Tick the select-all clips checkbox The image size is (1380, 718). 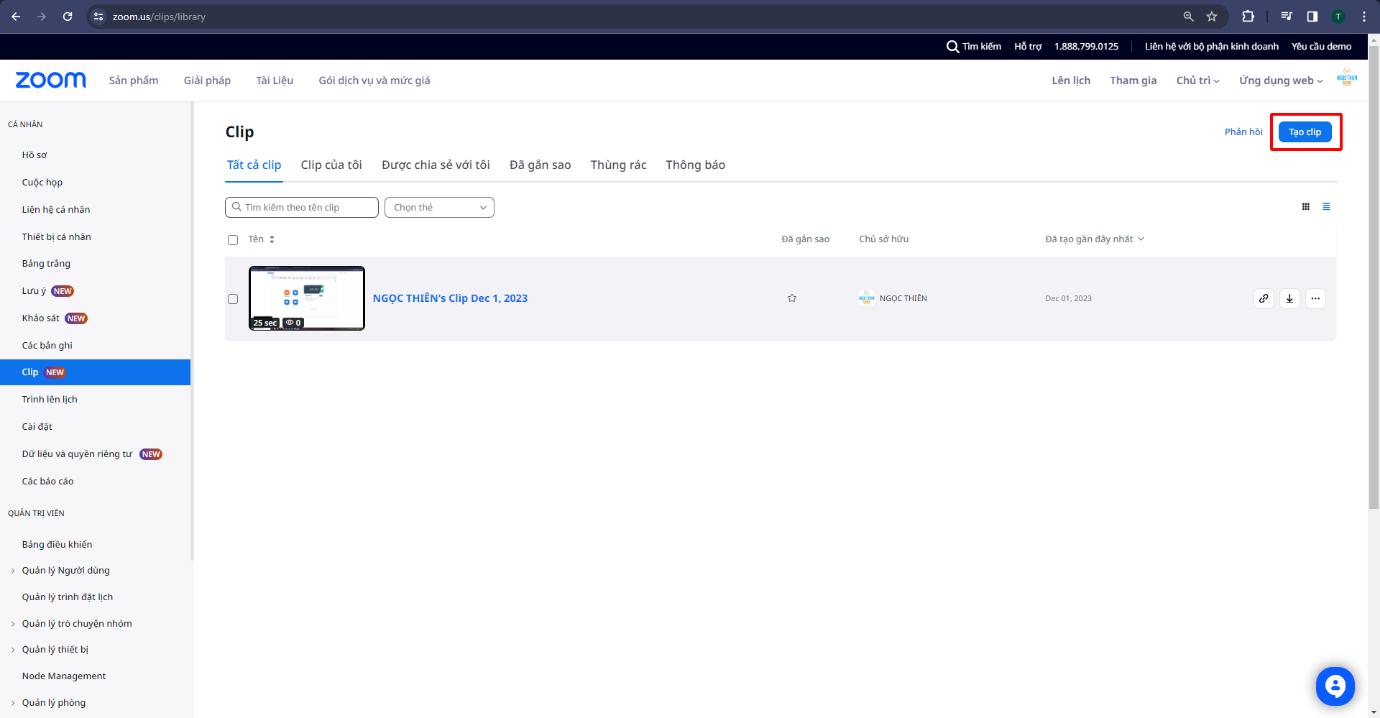click(233, 240)
